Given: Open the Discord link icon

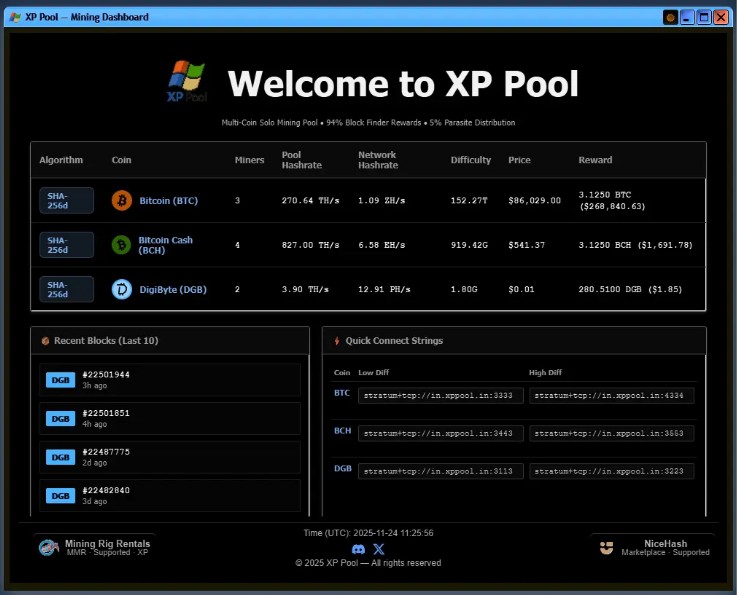Looking at the screenshot, I should pos(358,549).
